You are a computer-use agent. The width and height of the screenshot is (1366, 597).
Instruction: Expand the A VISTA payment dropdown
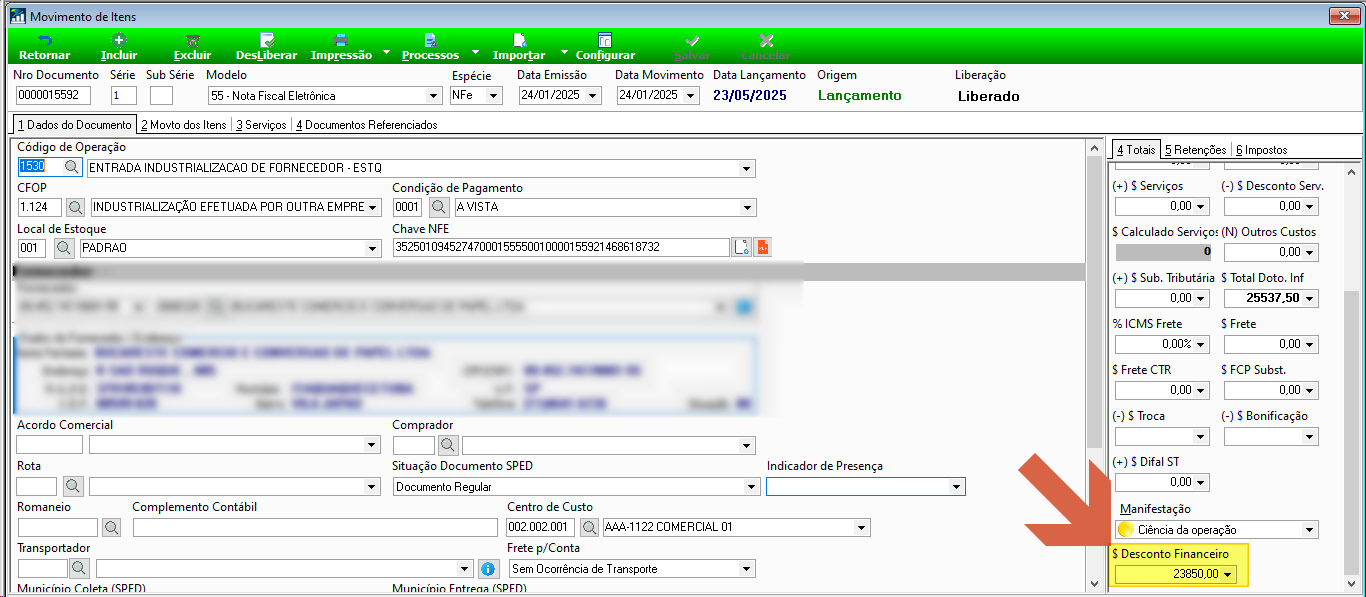click(746, 207)
